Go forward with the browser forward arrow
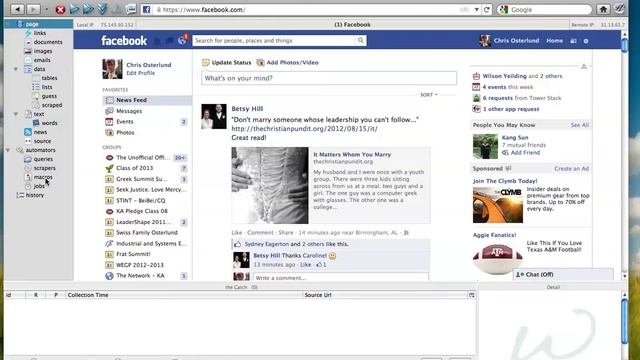This screenshot has width=640, height=360. tap(33, 9)
